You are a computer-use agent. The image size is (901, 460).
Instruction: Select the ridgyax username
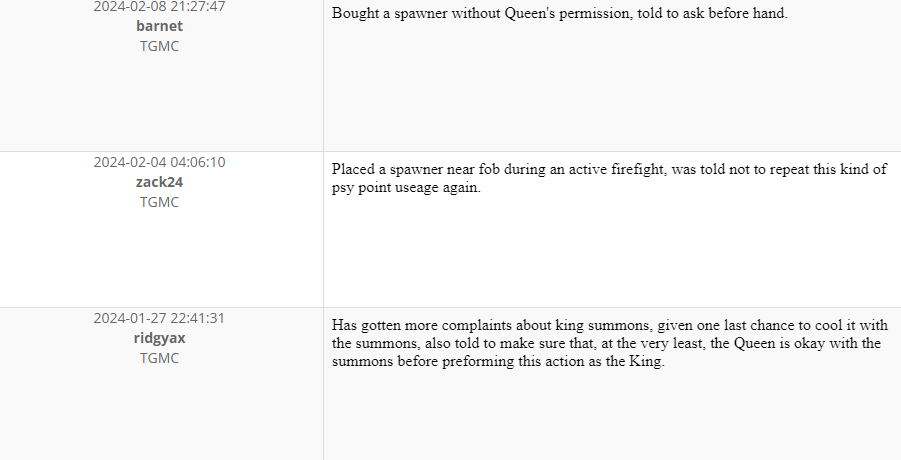pos(160,338)
